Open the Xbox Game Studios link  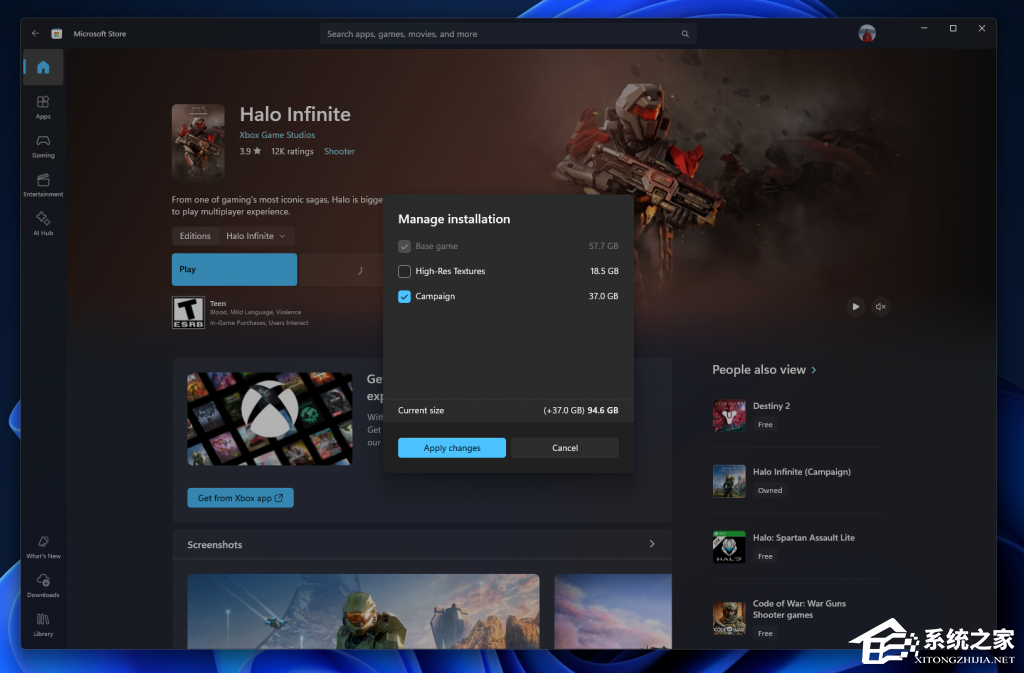point(277,134)
